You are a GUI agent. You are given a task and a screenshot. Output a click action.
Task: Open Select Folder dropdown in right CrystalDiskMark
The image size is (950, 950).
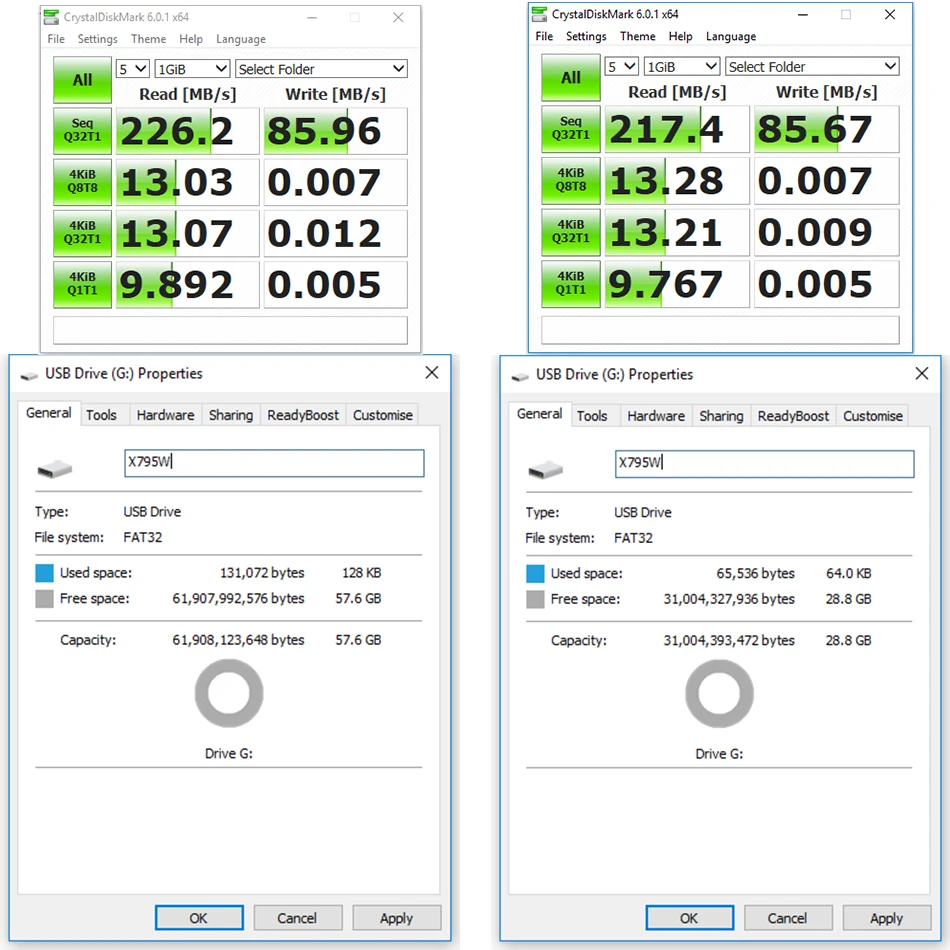point(812,66)
